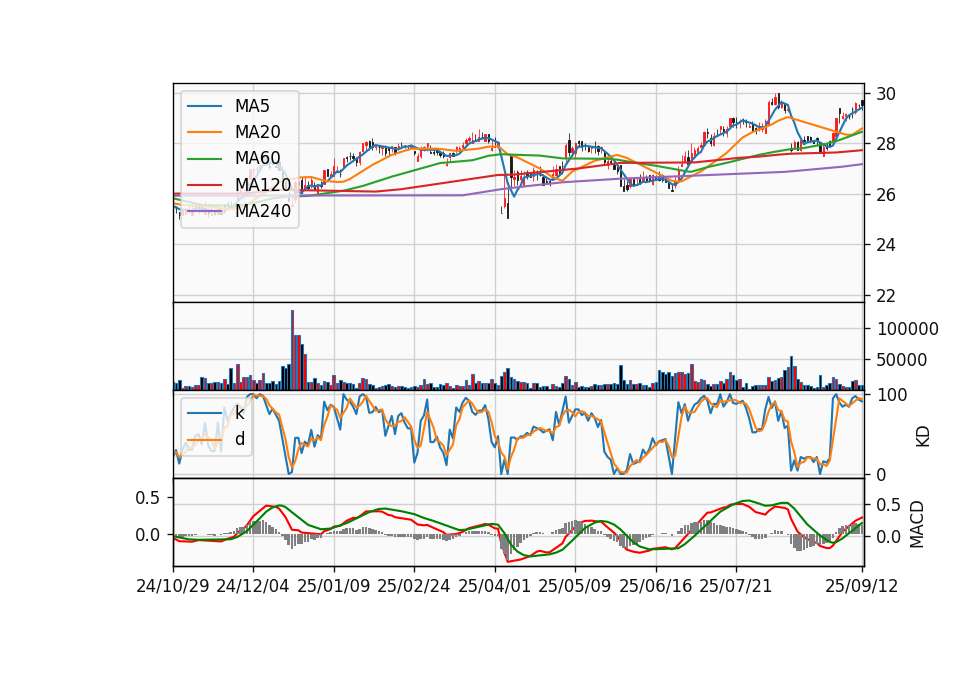Click the price axis value 26
This screenshot has width=960, height=690.
(886, 195)
